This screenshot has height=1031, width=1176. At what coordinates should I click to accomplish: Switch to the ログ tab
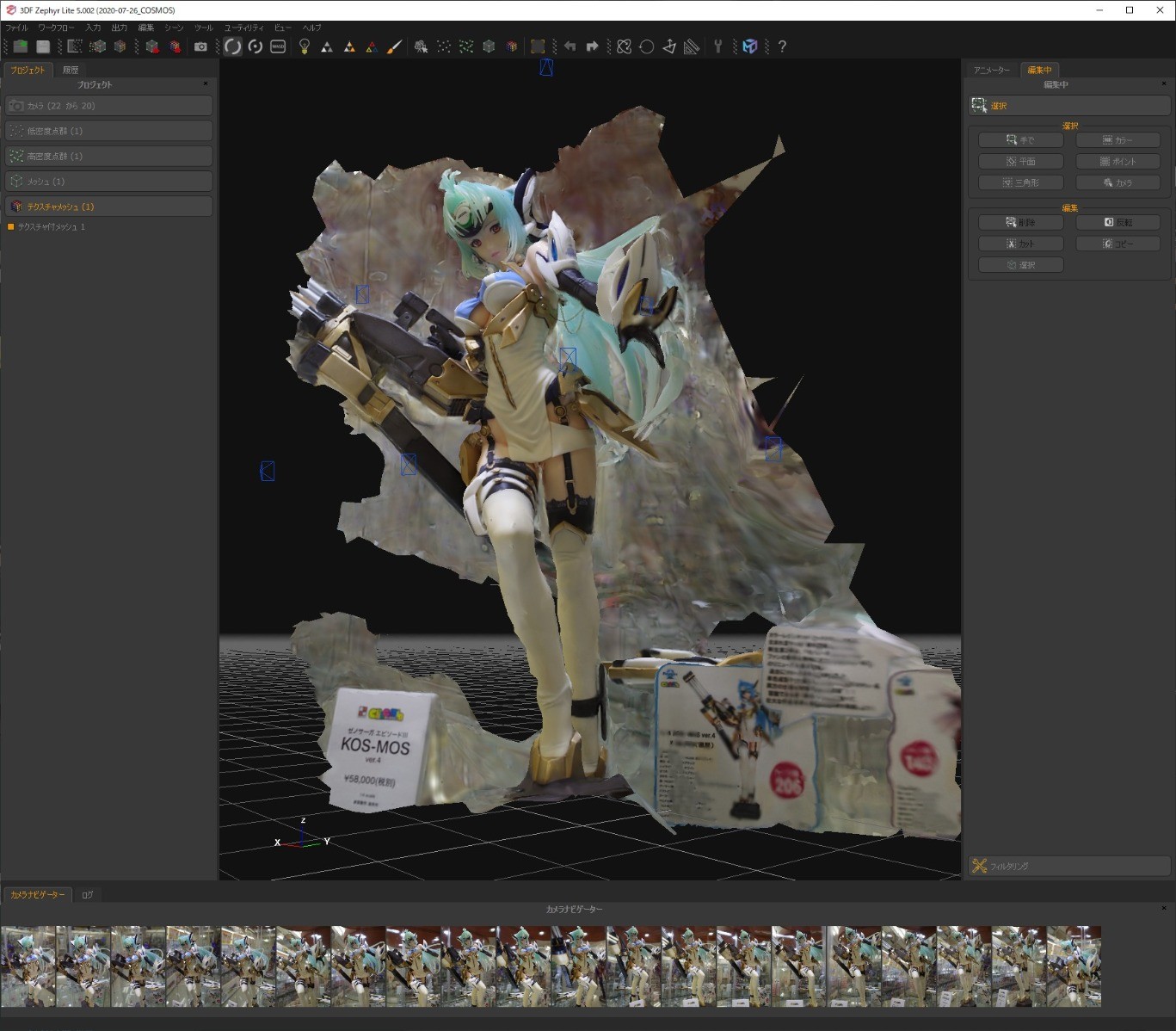click(87, 895)
